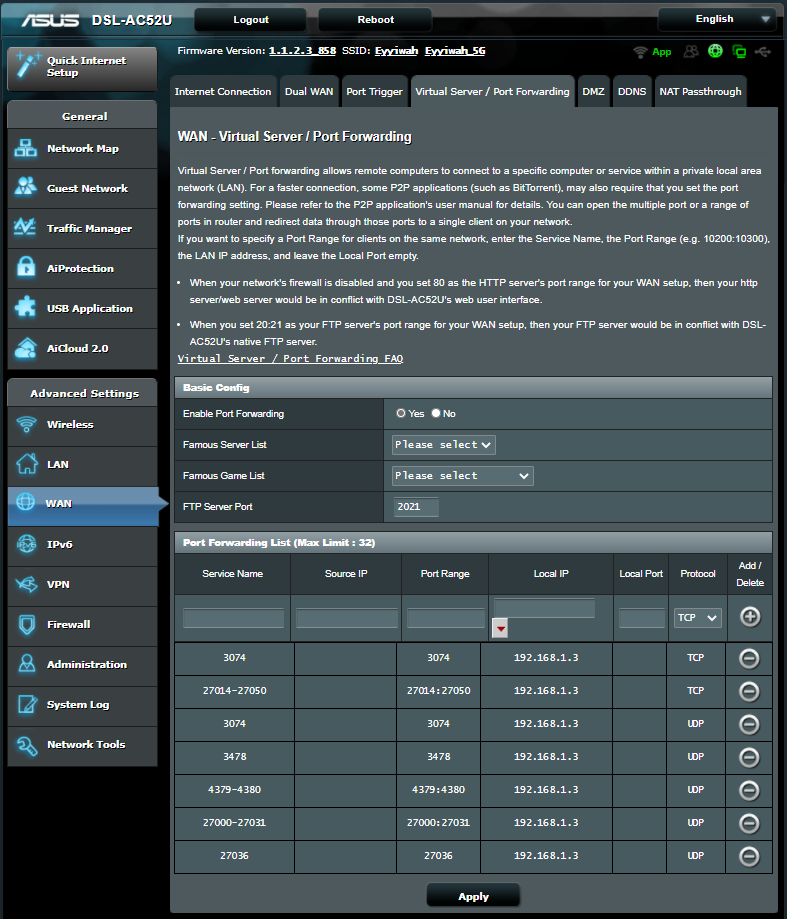This screenshot has height=919, width=787.
Task: Click the FTP Server Port field
Action: click(416, 507)
